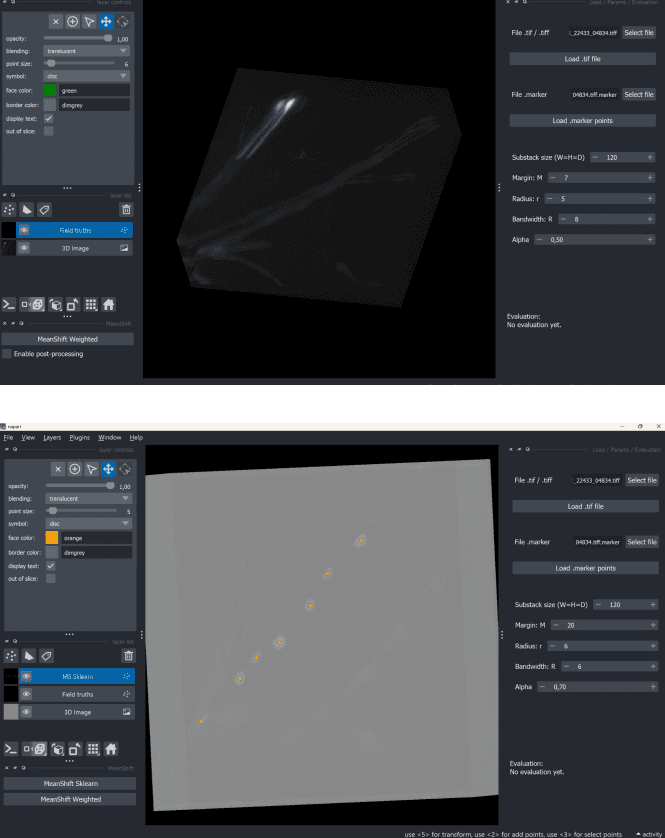Open the Layers menu
This screenshot has width=665, height=838.
coord(52,437)
